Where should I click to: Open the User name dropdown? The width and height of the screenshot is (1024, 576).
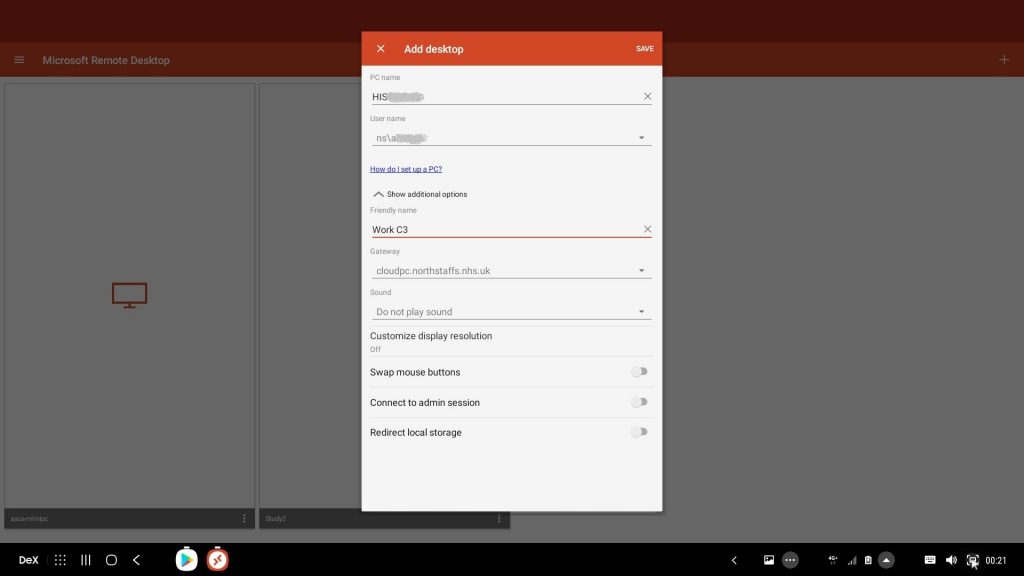click(641, 138)
